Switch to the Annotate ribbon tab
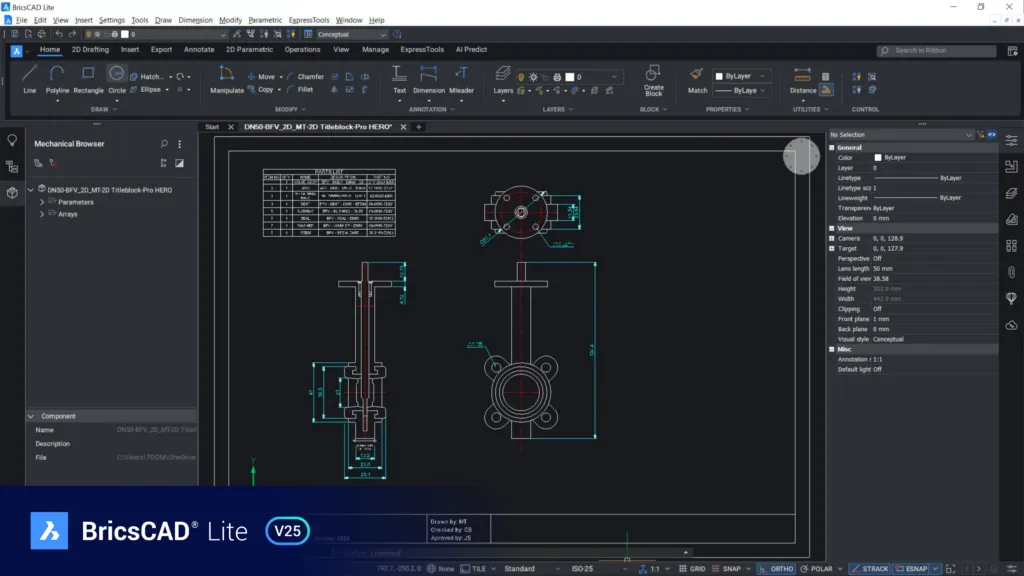The width and height of the screenshot is (1024, 576). click(x=199, y=50)
